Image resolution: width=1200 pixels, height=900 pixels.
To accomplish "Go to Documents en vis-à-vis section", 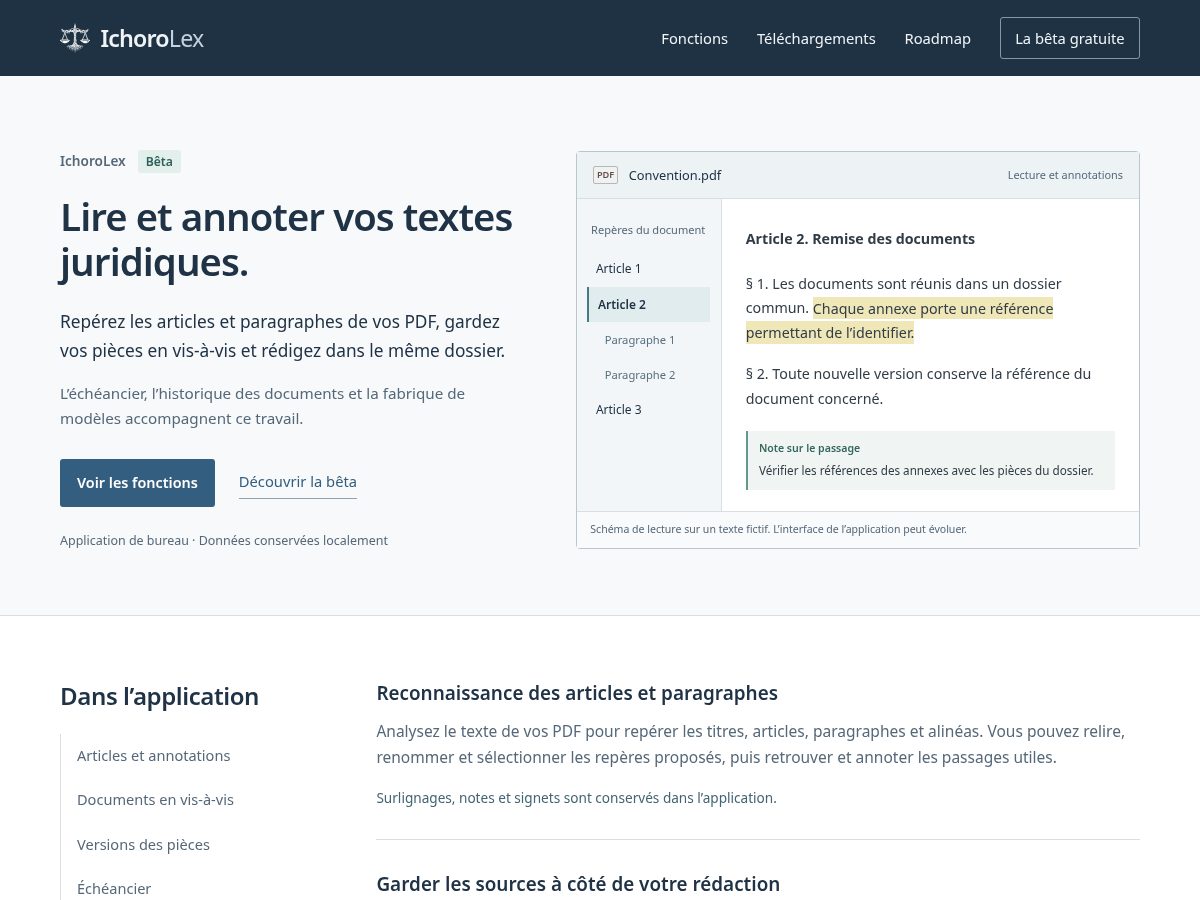I will [x=155, y=800].
